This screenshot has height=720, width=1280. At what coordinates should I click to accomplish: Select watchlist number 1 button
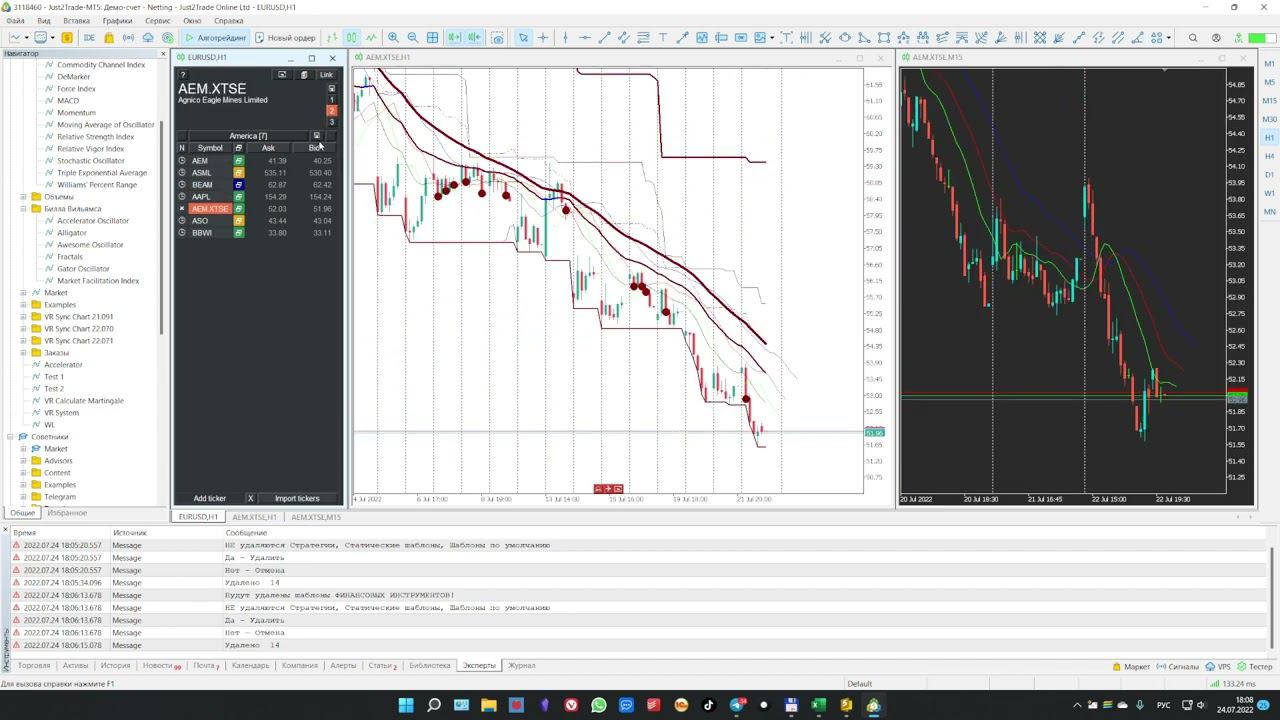point(332,99)
